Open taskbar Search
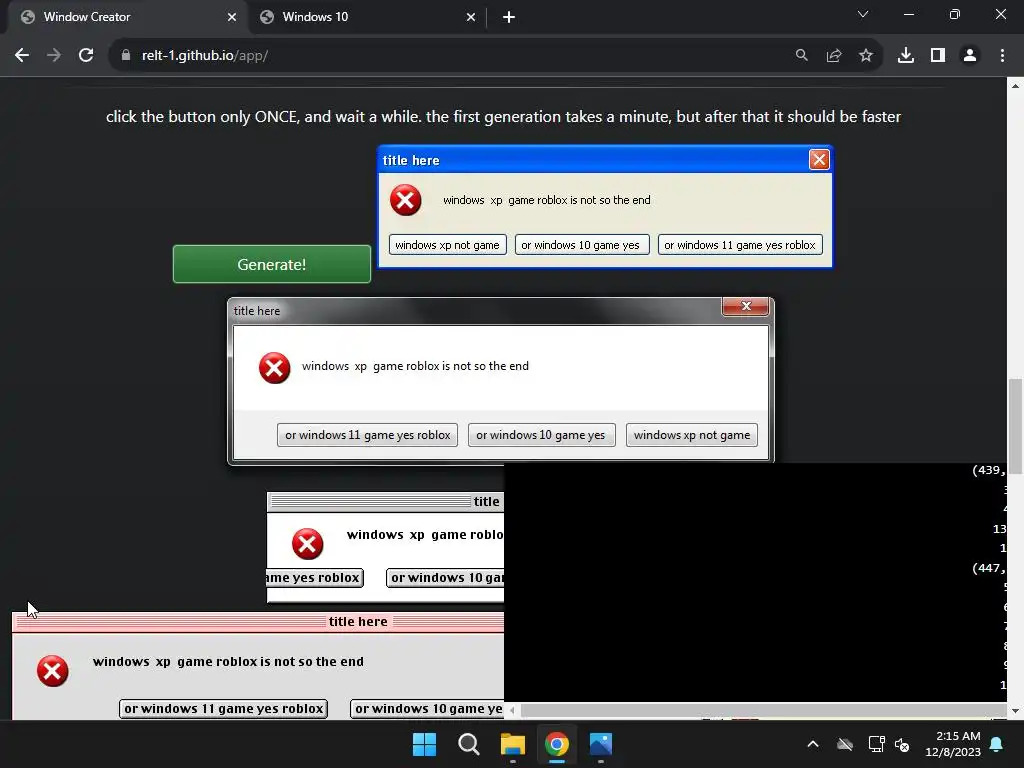Screen dimensions: 1024x768 (469, 744)
